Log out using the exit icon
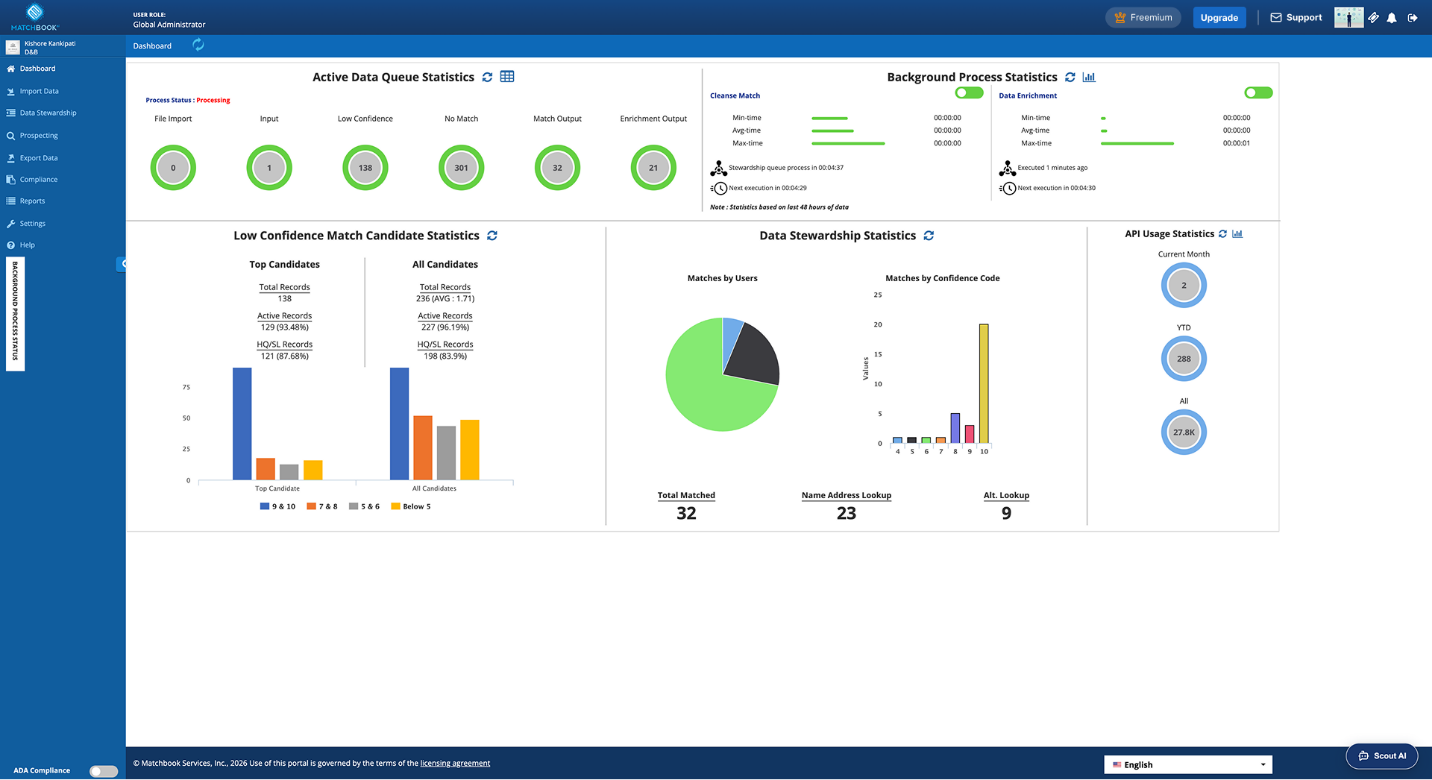Image resolution: width=1432 pixels, height=780 pixels. tap(1412, 18)
